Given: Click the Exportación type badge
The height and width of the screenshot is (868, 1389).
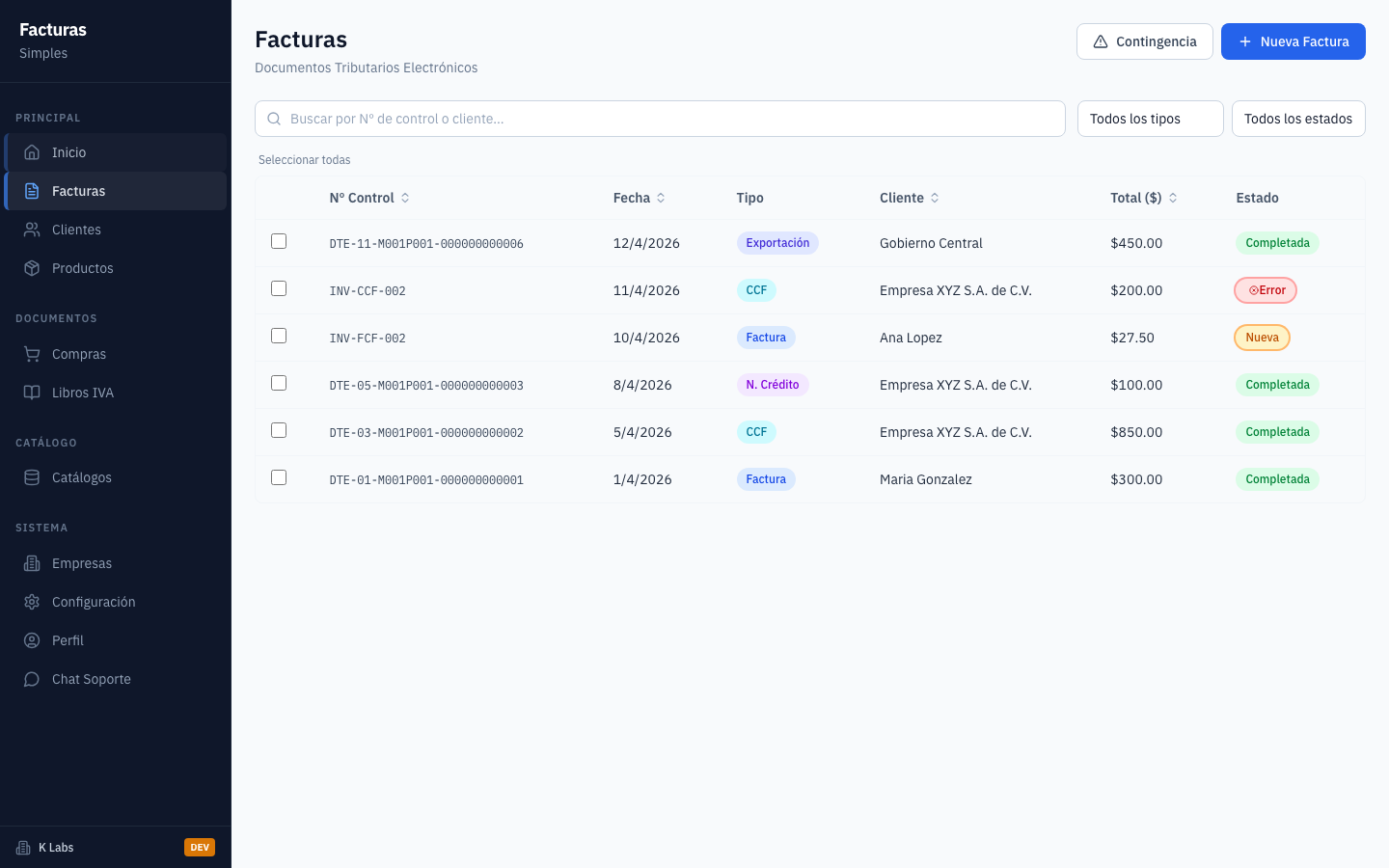Looking at the screenshot, I should pos(777,243).
